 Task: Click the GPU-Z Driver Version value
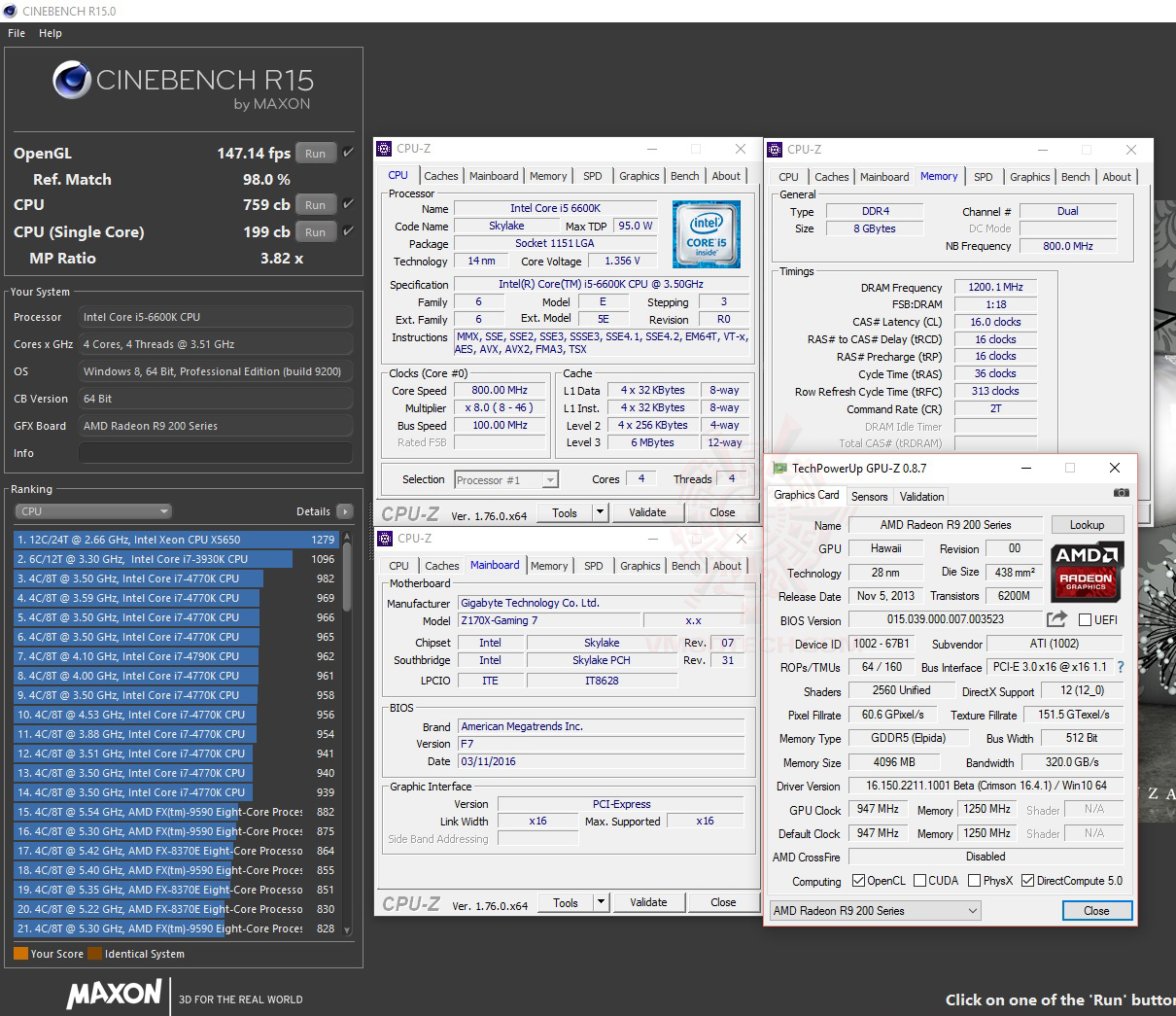click(986, 786)
